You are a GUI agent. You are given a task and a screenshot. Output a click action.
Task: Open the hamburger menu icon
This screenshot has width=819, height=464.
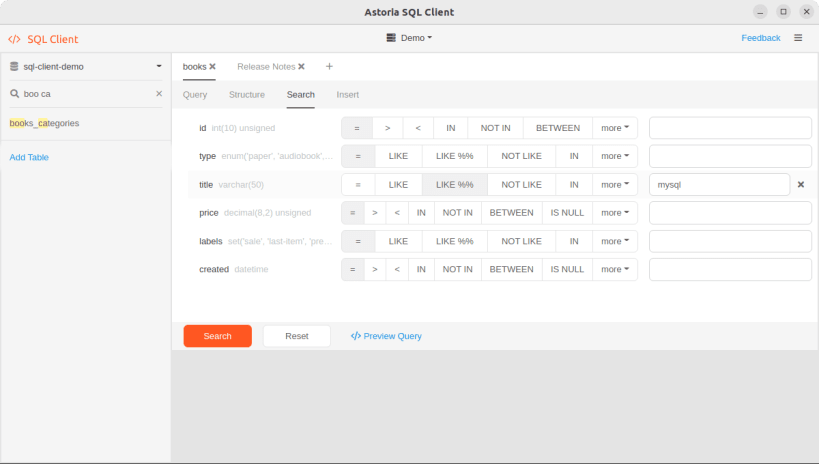click(798, 38)
